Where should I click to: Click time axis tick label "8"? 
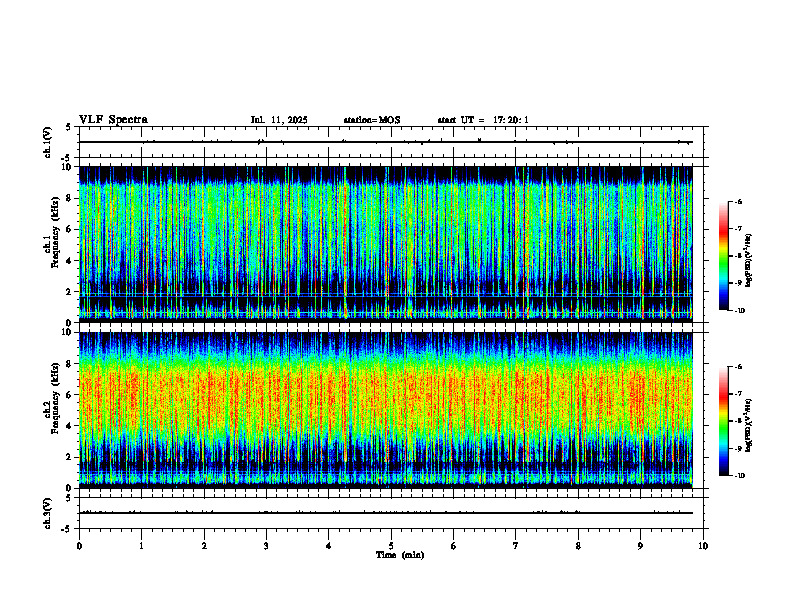pos(578,546)
